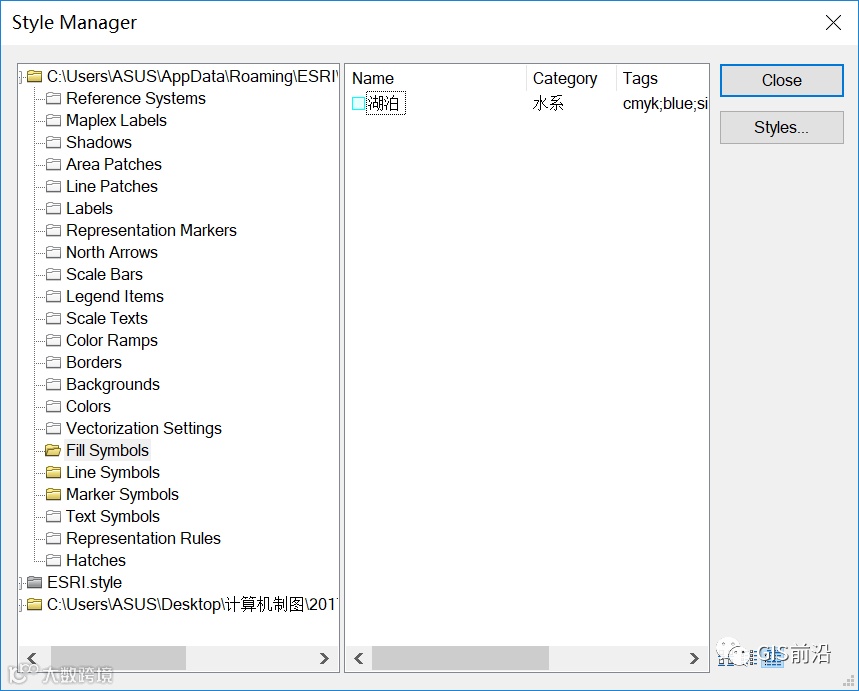The height and width of the screenshot is (691, 859).
Task: Select the Fill Symbols tree item
Action: pos(107,450)
